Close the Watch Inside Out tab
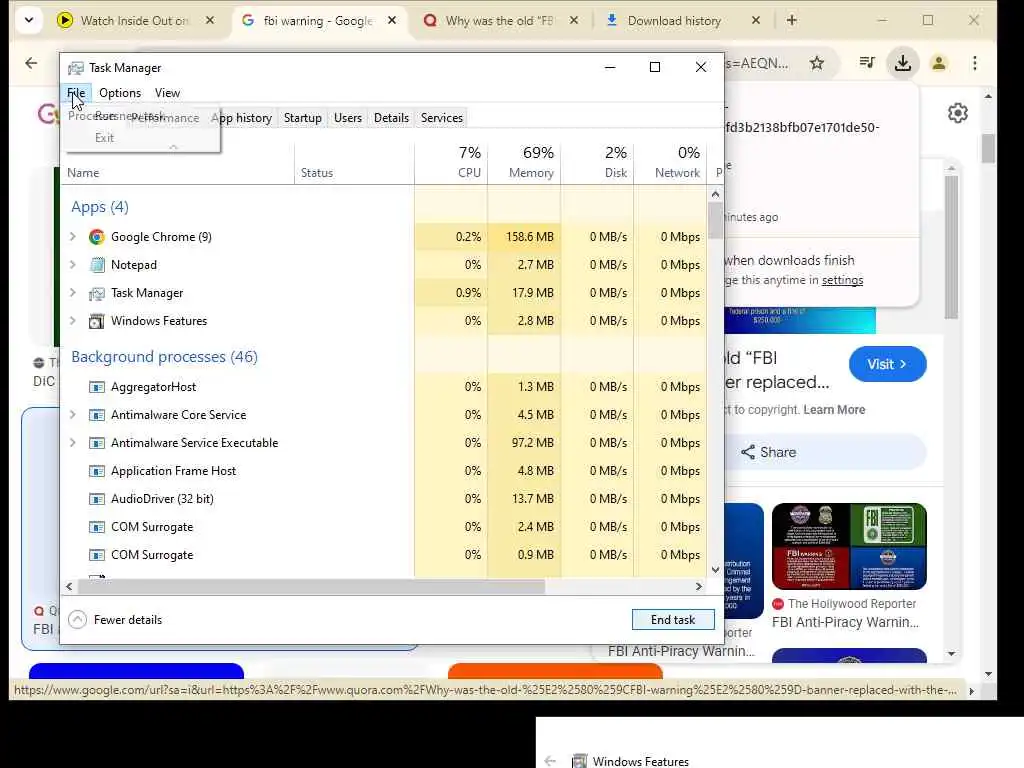Image resolution: width=1024 pixels, height=768 pixels. click(x=210, y=20)
